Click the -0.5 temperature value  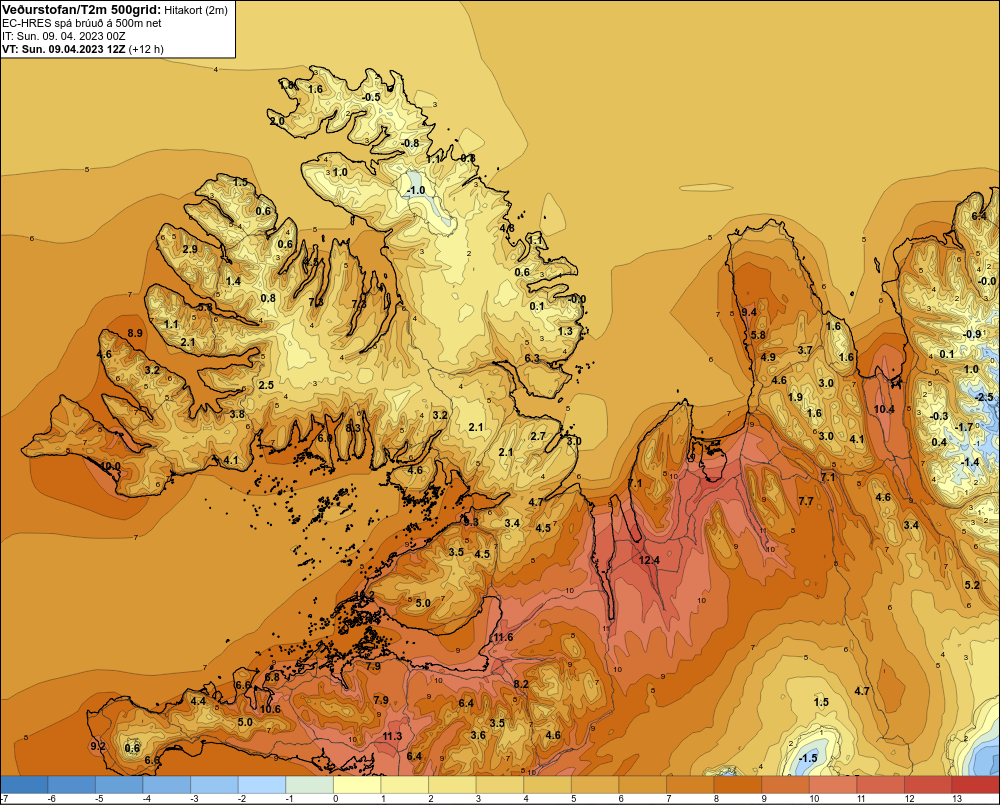coord(371,97)
